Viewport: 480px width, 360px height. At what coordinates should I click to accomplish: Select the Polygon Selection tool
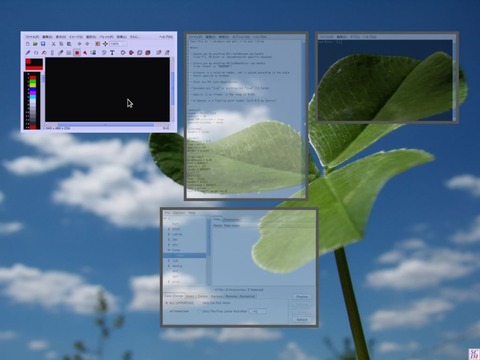point(85,53)
